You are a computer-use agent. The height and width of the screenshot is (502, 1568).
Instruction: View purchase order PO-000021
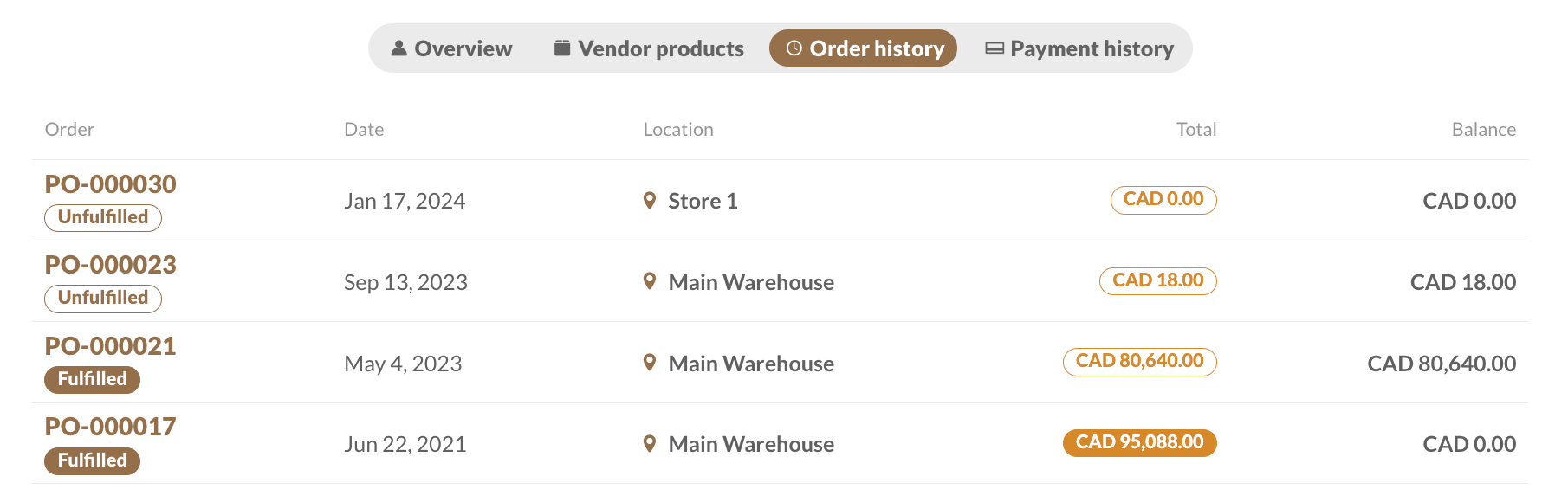point(110,346)
